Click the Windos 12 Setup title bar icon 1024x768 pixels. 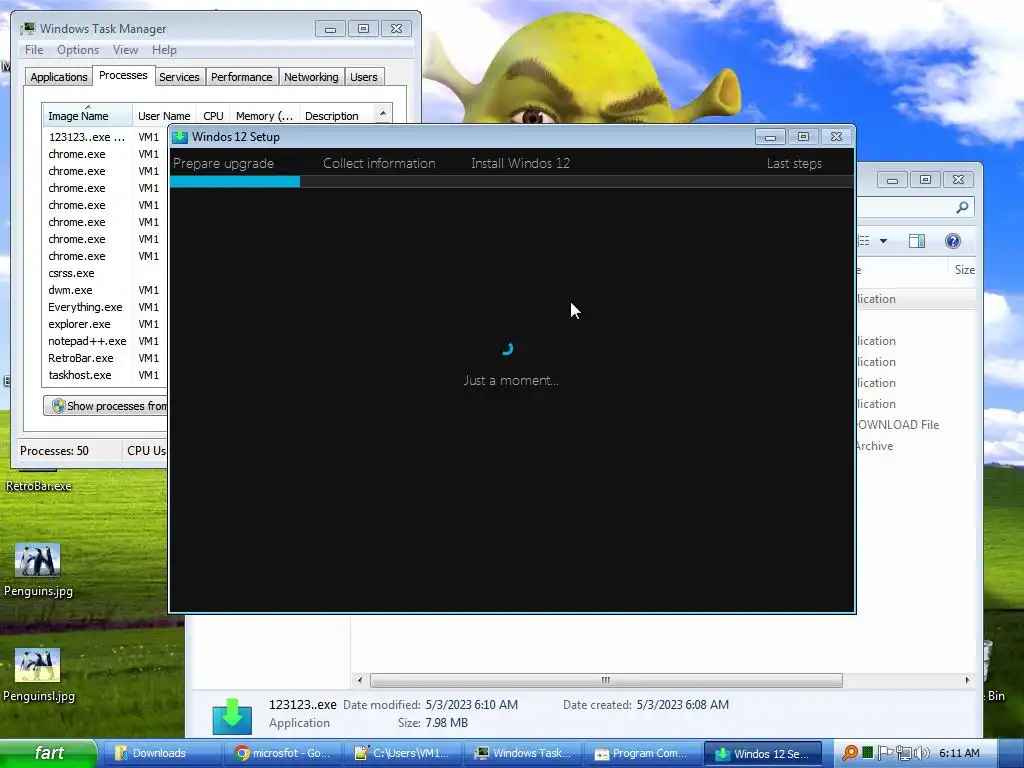click(x=180, y=136)
